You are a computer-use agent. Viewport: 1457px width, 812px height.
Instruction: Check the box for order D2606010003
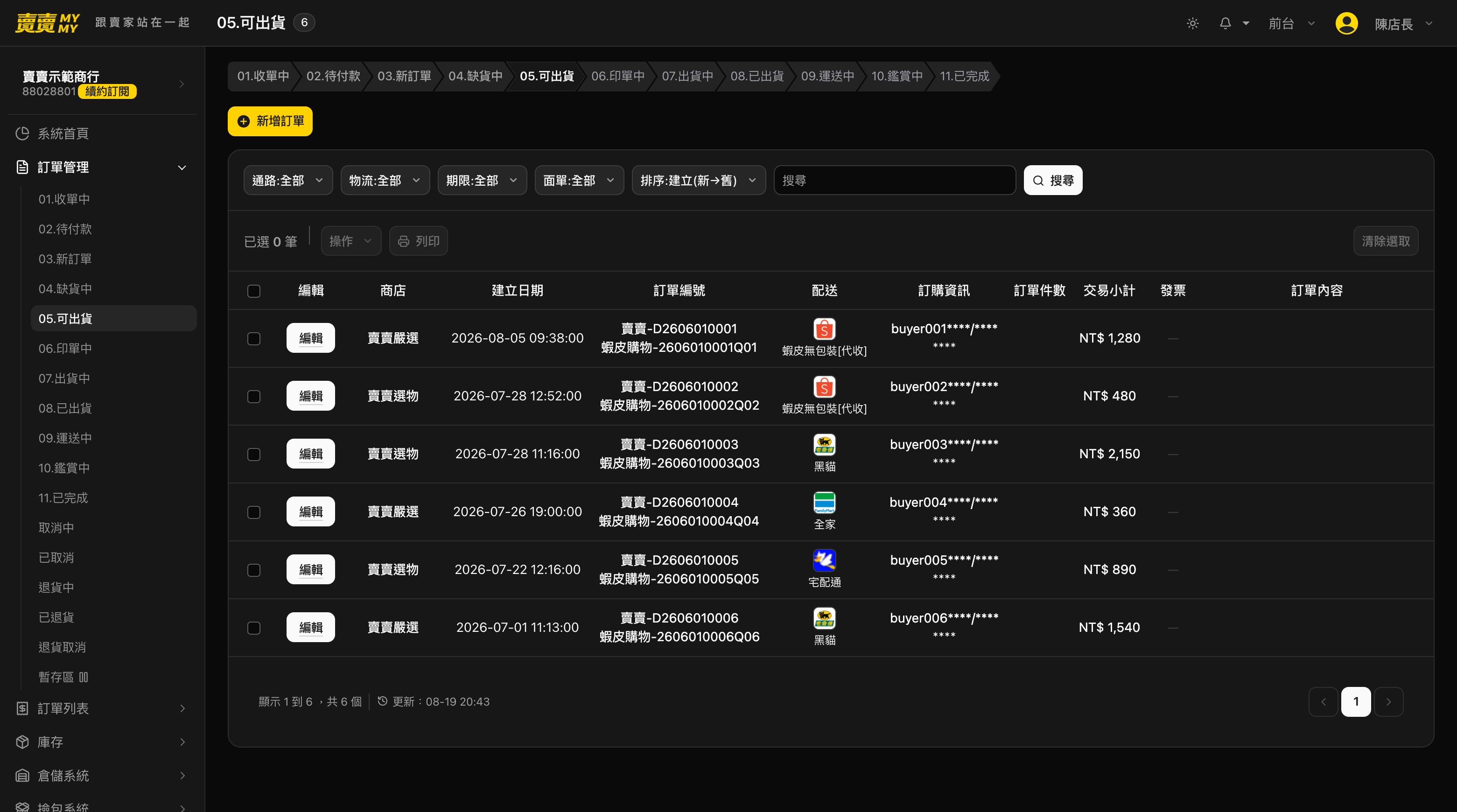(254, 455)
